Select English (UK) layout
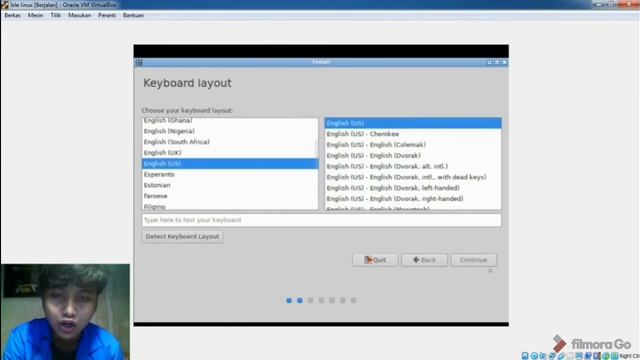640x360 pixels. tap(230, 153)
